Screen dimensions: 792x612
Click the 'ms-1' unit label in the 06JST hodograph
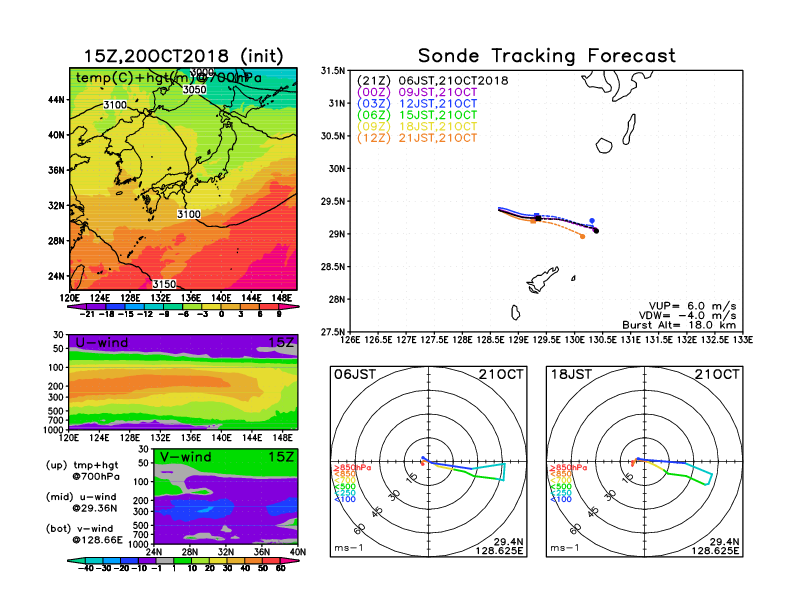pyautogui.click(x=349, y=548)
